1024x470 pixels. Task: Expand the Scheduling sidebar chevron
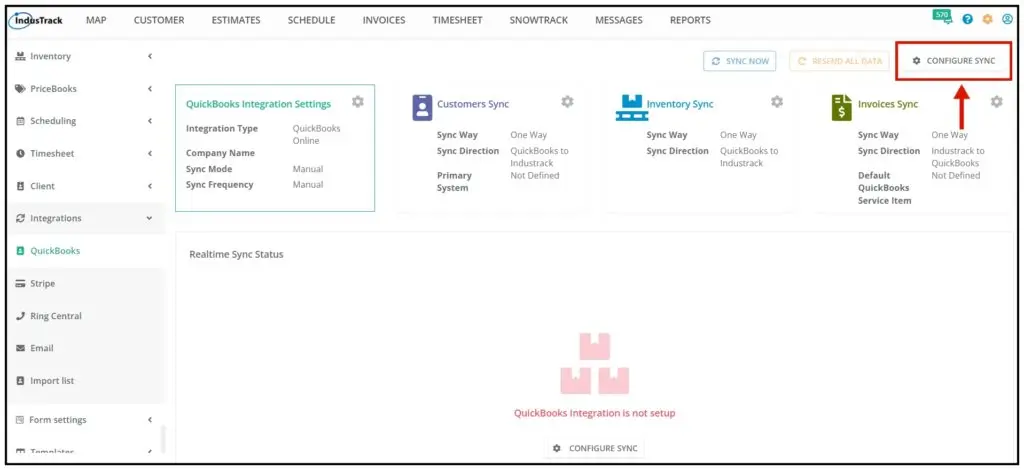150,121
